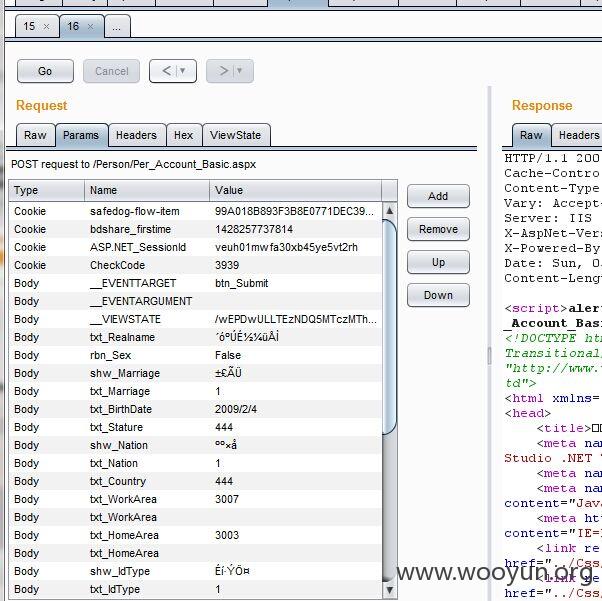Click the 3007 WorkArea value
The image size is (602, 601).
click(x=227, y=500)
